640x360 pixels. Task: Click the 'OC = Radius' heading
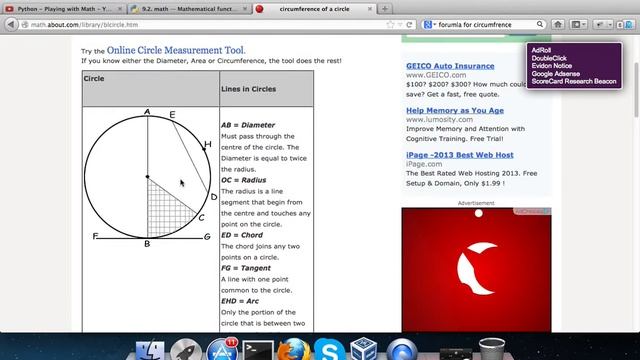[244, 180]
